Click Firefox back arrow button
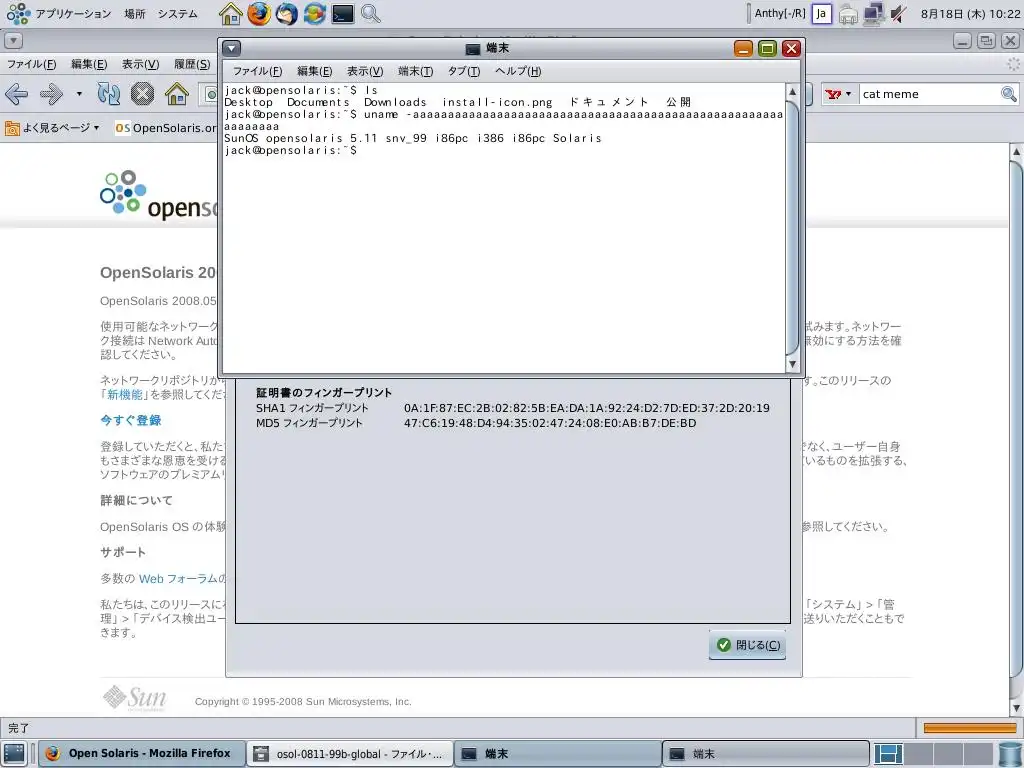Viewport: 1024px width, 768px height. tap(16, 94)
